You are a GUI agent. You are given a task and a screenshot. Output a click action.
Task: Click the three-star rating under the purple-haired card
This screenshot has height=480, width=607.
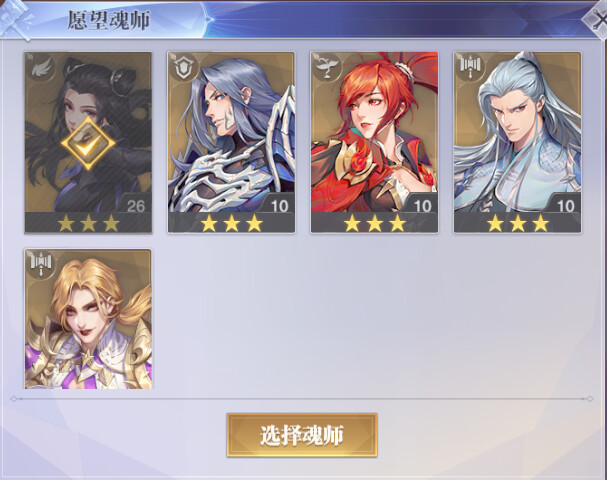231,223
